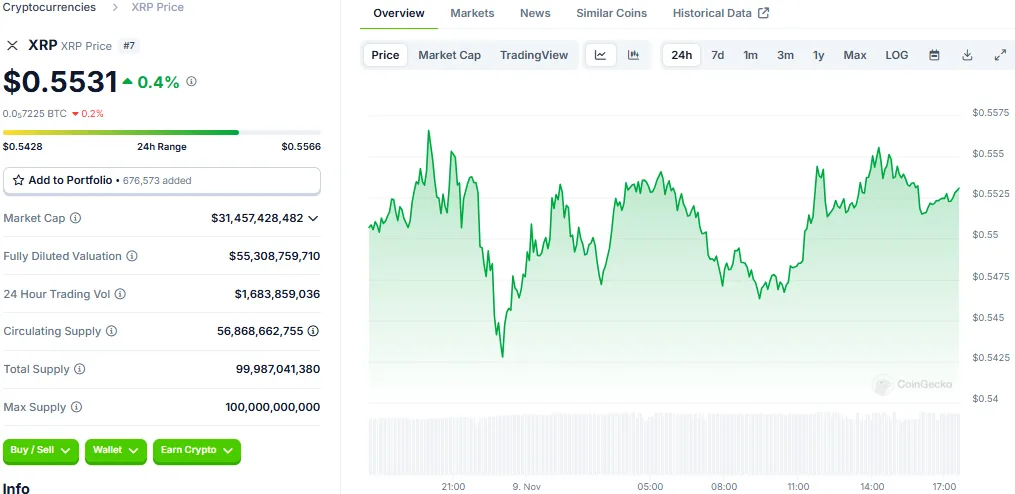Open the Buy / Sell dropdown
The height and width of the screenshot is (494, 1015).
click(x=41, y=451)
